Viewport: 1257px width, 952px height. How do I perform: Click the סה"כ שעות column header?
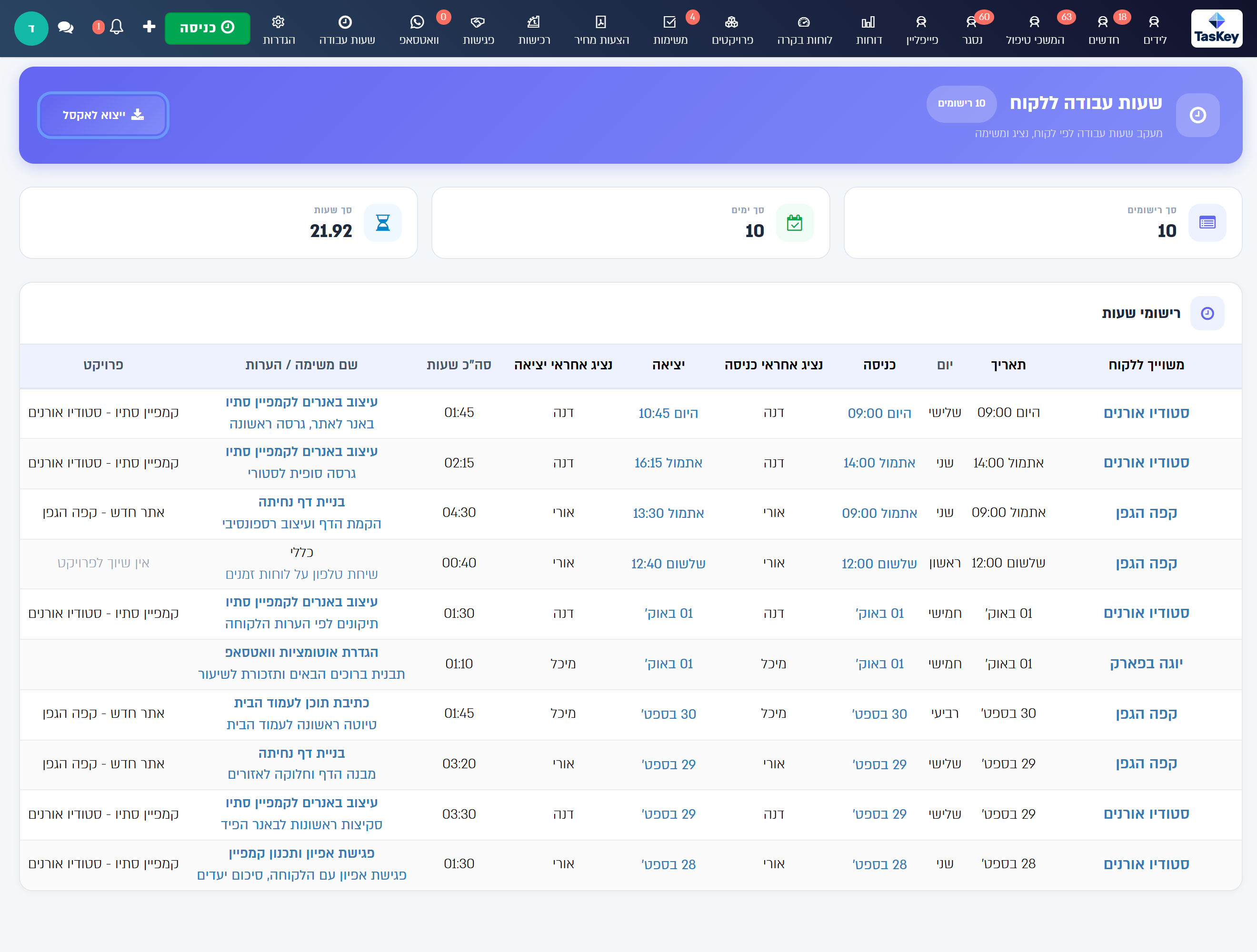[459, 365]
